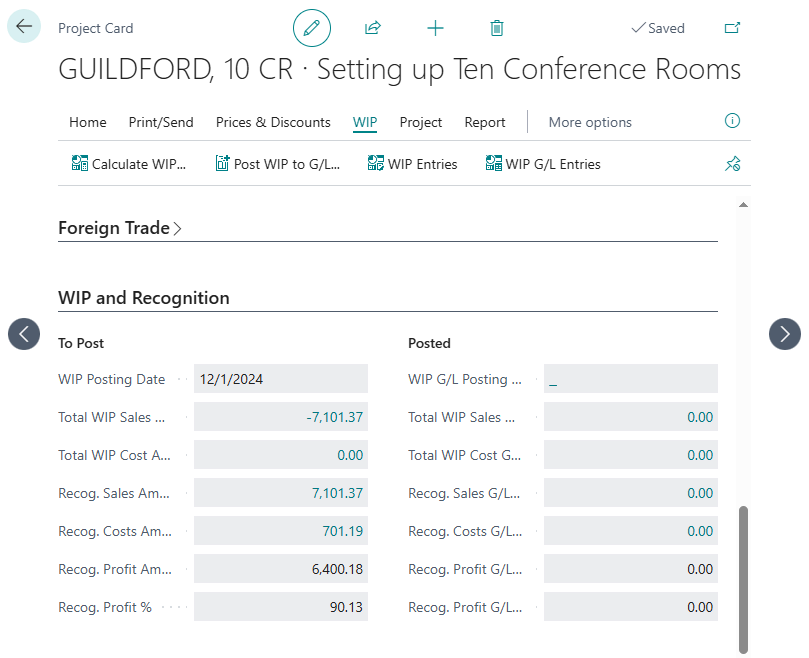
Task: Click the back arrow button
Action: pyautogui.click(x=24, y=27)
